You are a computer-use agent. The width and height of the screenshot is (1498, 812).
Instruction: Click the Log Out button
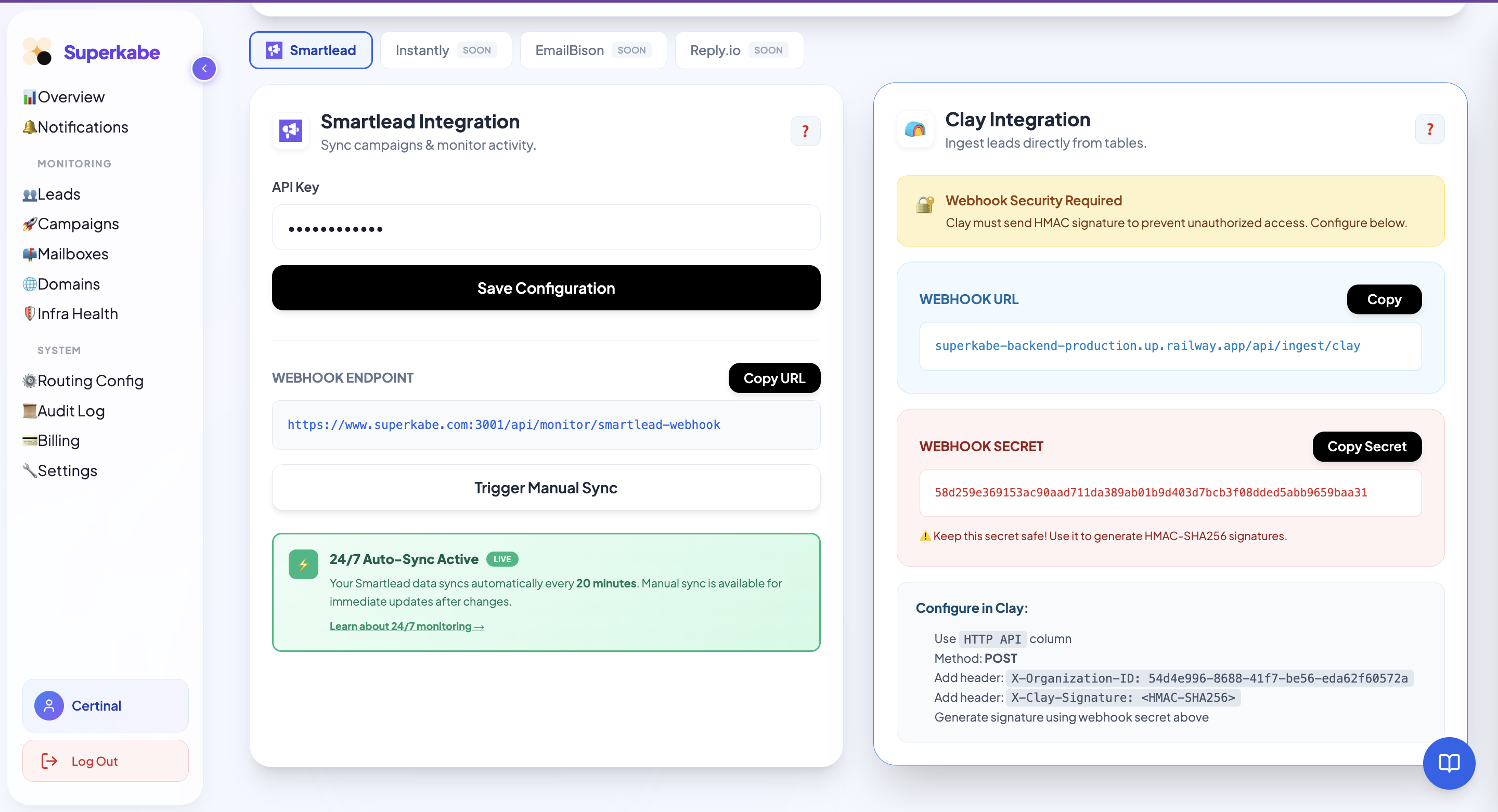[x=105, y=761]
